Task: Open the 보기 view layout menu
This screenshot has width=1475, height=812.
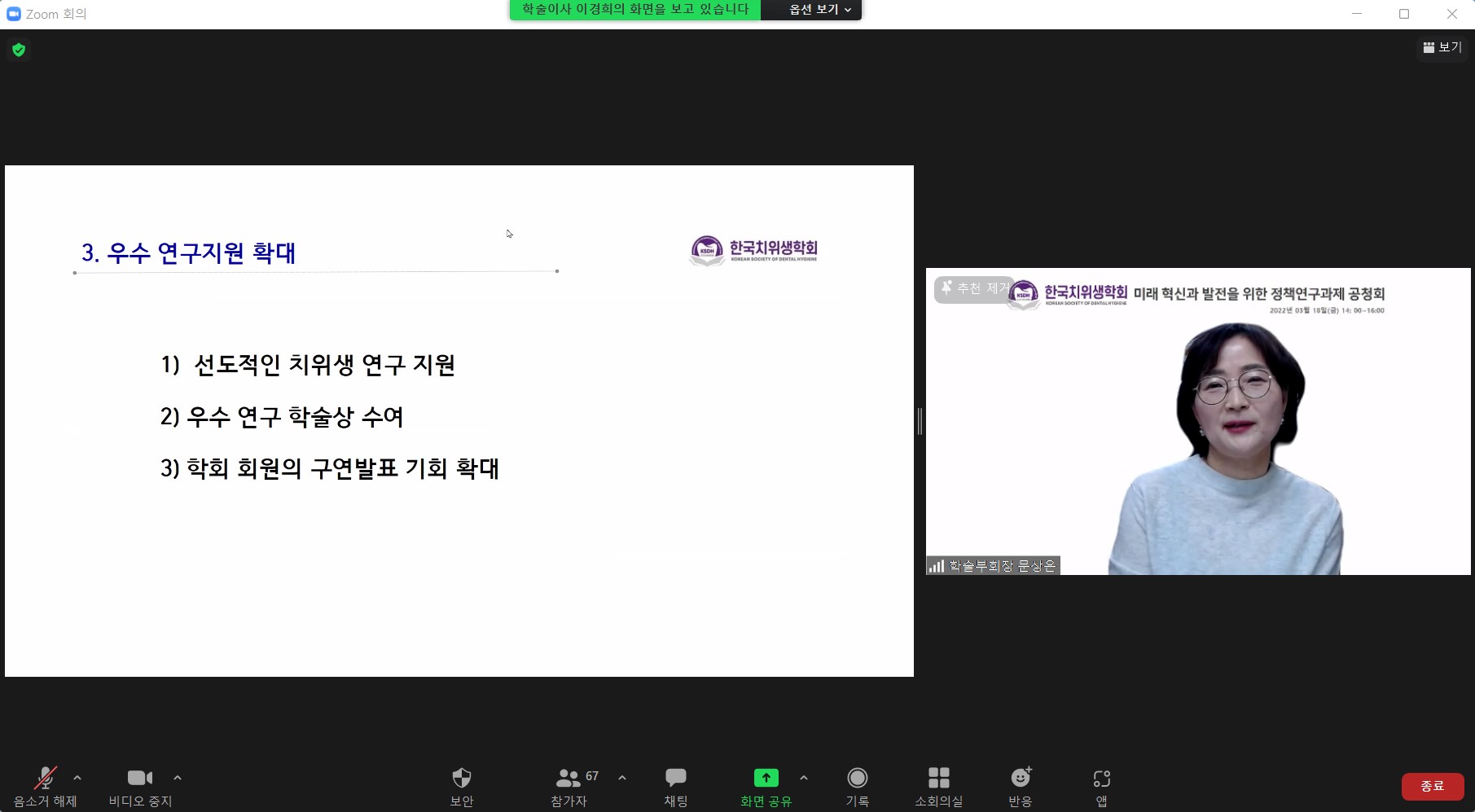Action: tap(1442, 47)
